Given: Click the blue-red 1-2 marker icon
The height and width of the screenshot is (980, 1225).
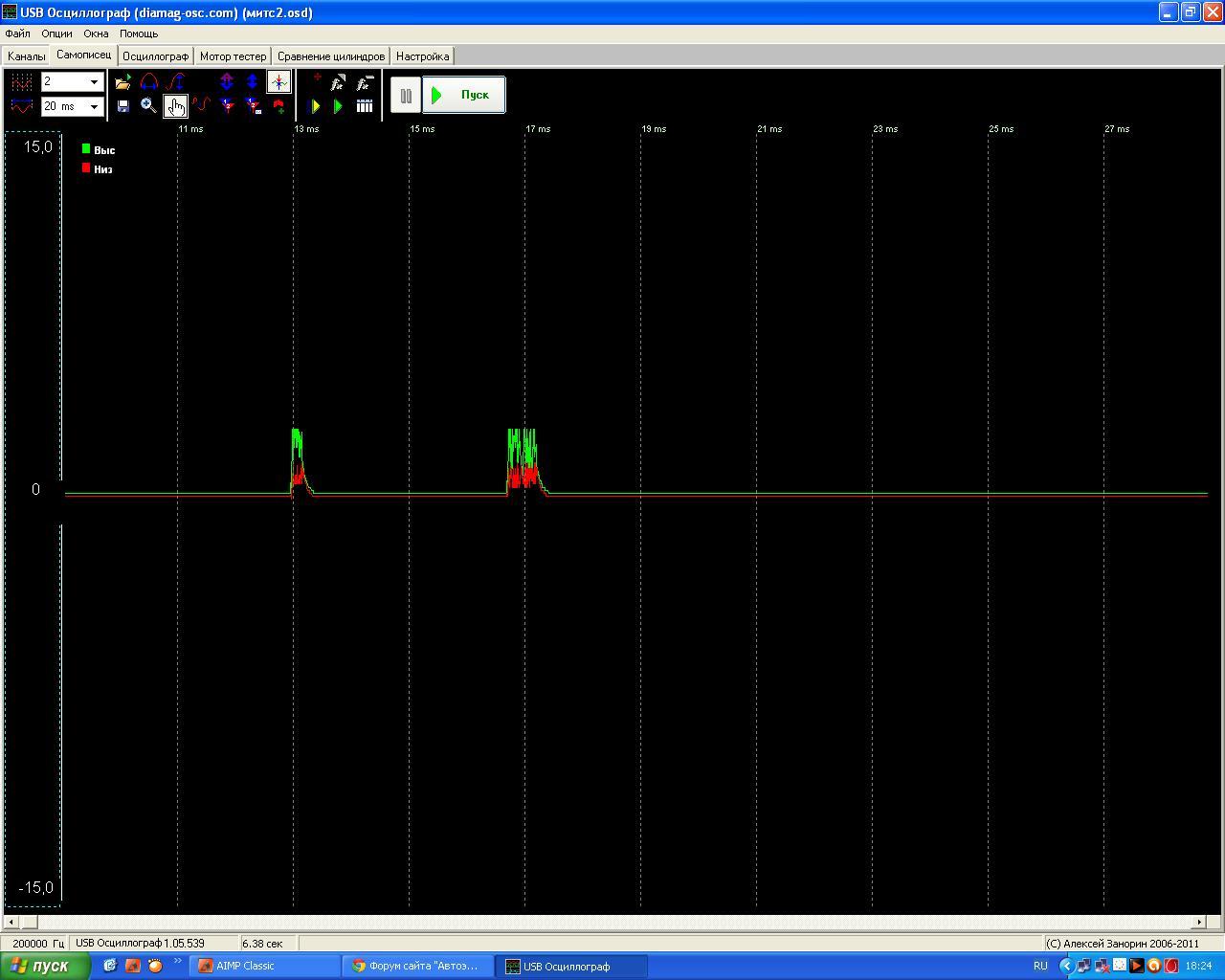Looking at the screenshot, I should click(227, 106).
